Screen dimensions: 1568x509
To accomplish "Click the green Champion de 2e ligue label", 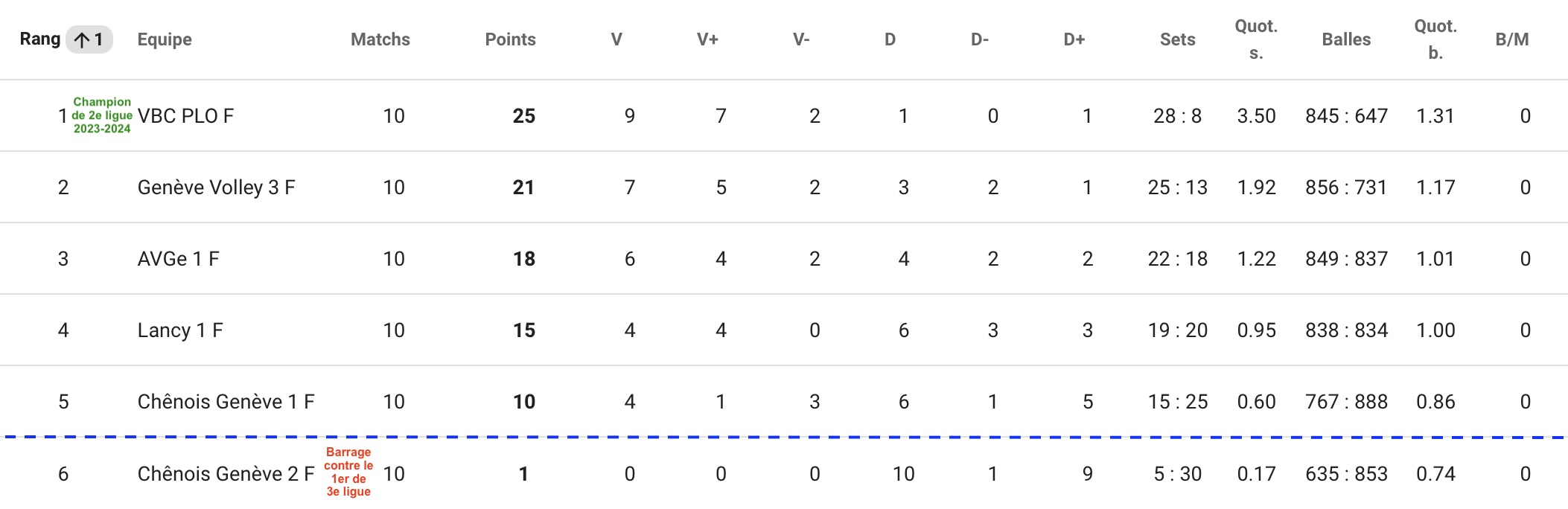I will coord(102,115).
